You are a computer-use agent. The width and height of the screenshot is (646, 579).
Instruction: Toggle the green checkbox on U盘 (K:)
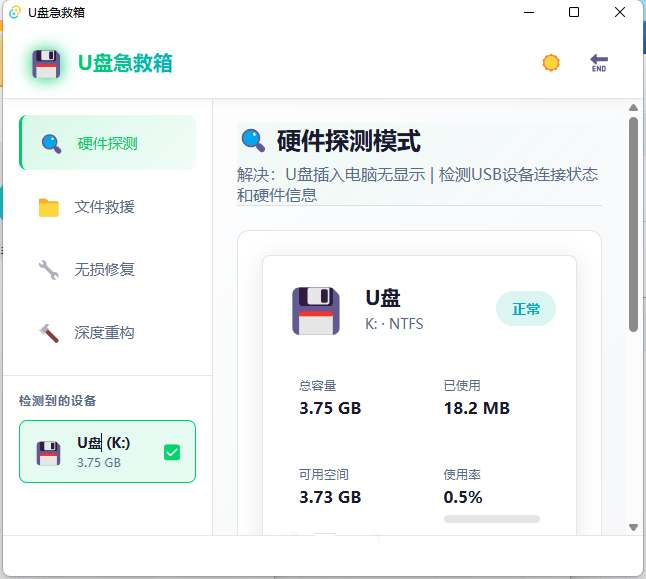click(x=172, y=452)
